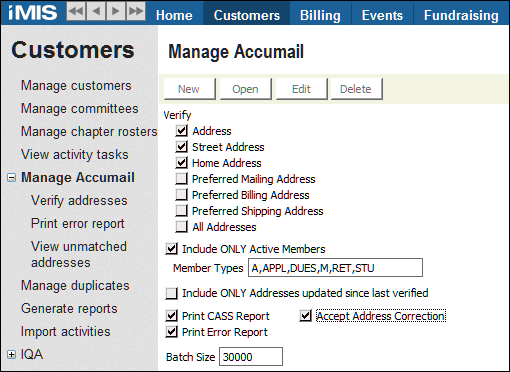Go to the Events tab
The width and height of the screenshot is (510, 372).
[382, 15]
